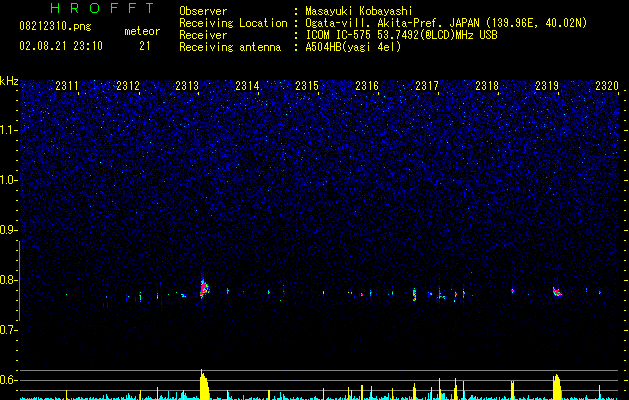
Task: Click the Receiver label
Action: 203,35
